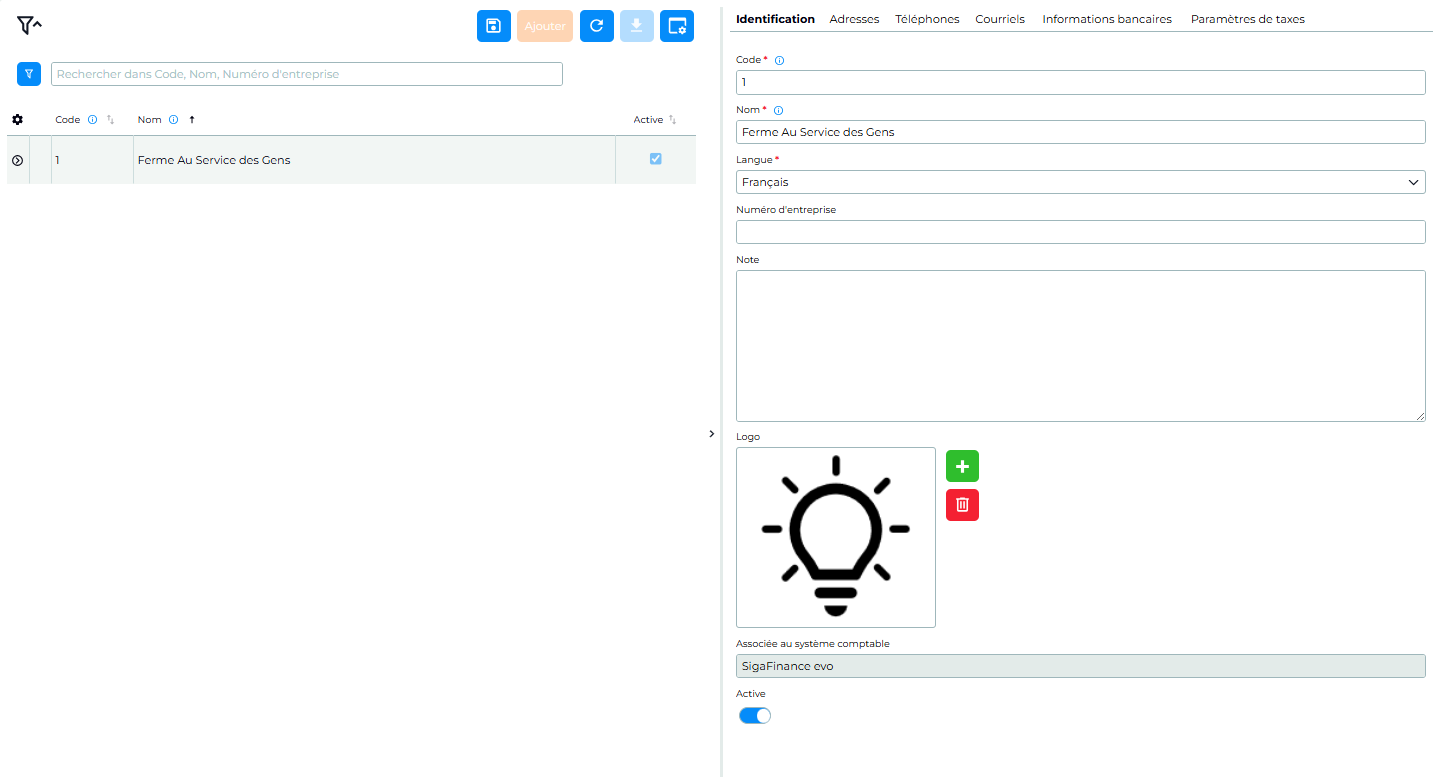The height and width of the screenshot is (777, 1437).
Task: Open the window settings toolbar icon
Action: click(677, 26)
